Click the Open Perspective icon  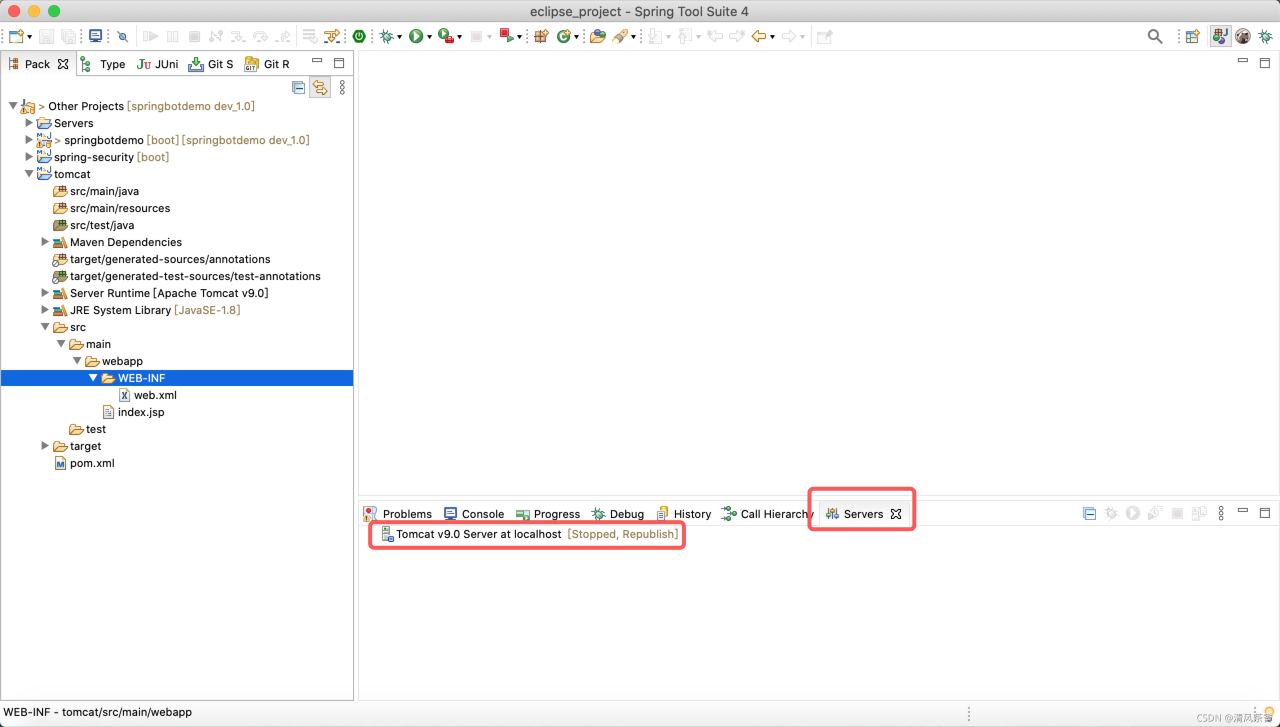(1192, 36)
